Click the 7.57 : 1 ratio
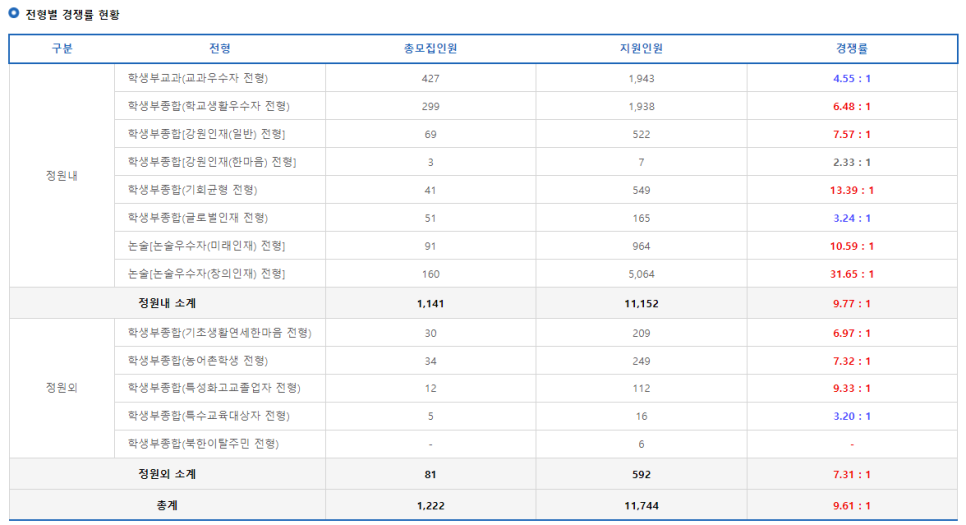Image resolution: width=966 pixels, height=525 pixels. click(852, 134)
